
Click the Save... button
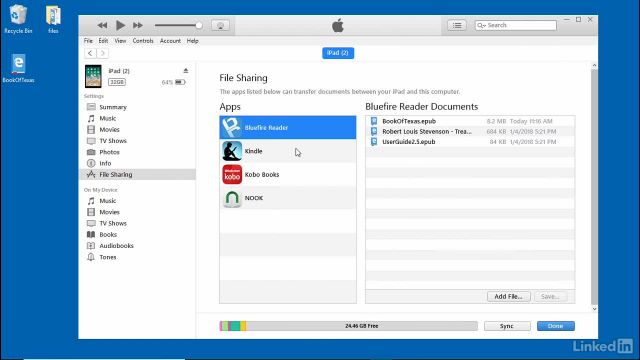click(550, 297)
